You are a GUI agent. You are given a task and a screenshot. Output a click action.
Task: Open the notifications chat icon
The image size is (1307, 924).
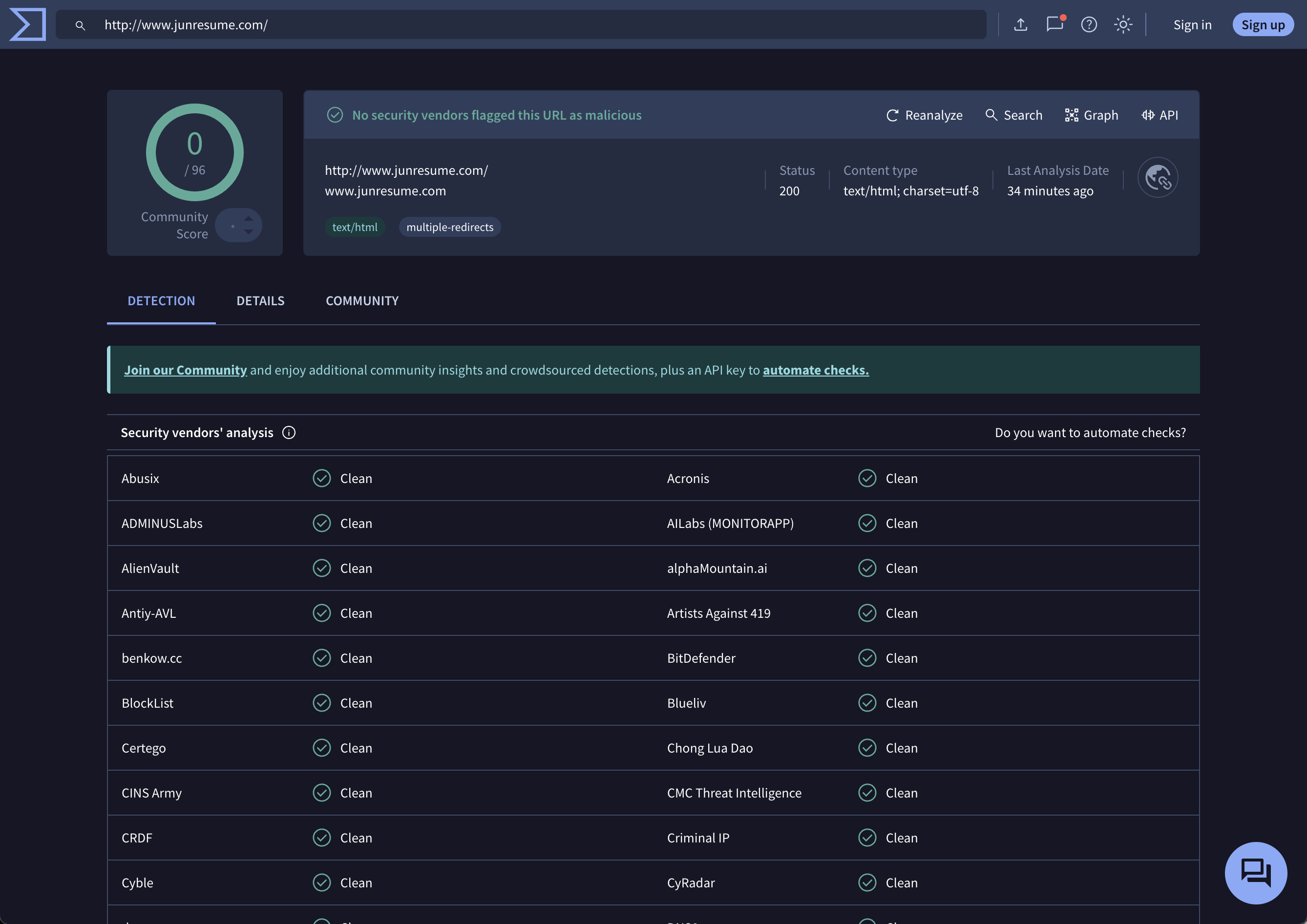(1054, 24)
